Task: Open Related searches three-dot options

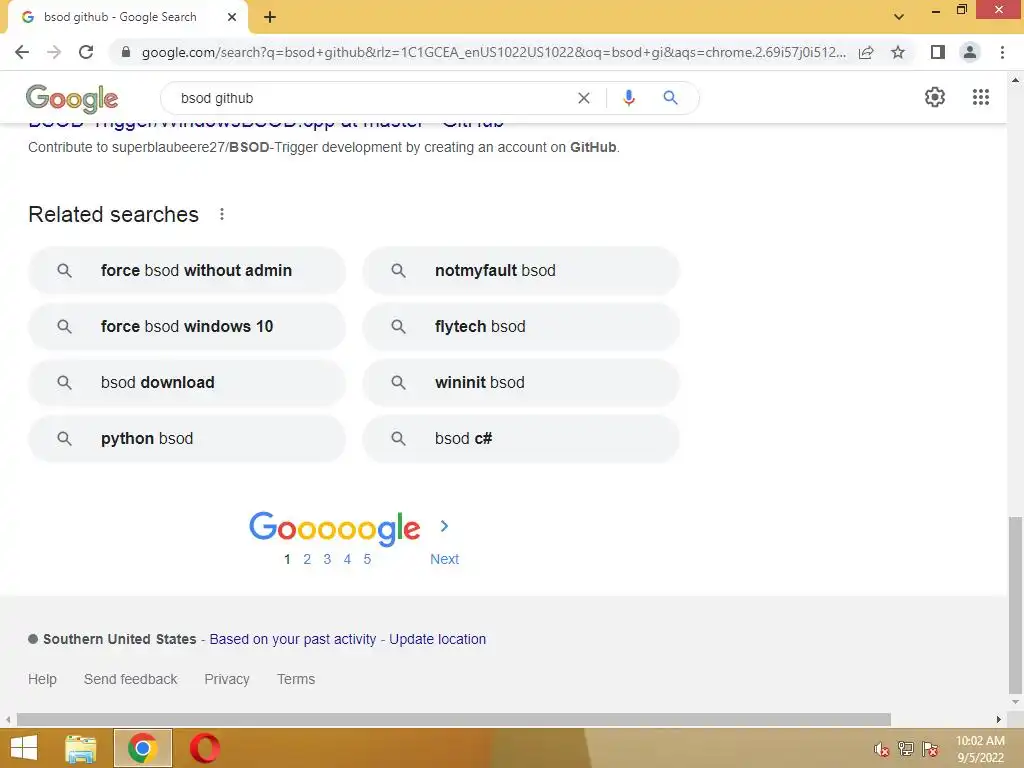Action: (222, 214)
